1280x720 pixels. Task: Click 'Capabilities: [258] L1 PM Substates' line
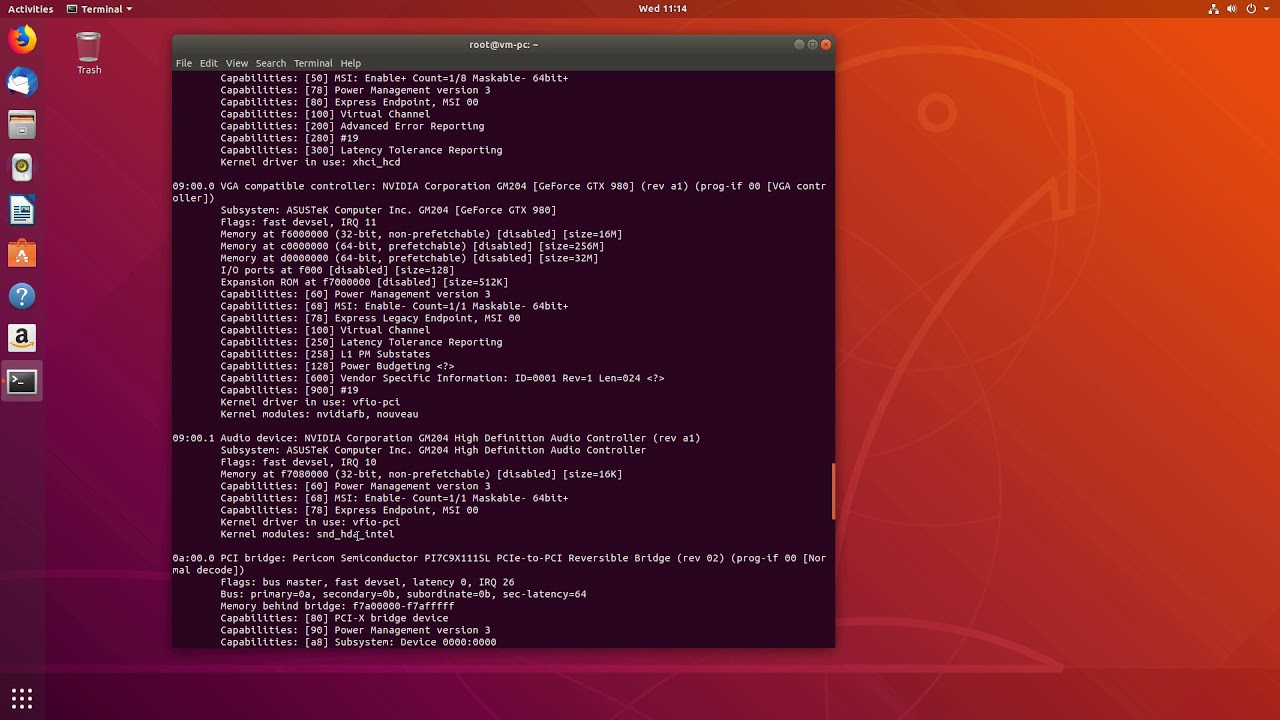[x=325, y=354]
